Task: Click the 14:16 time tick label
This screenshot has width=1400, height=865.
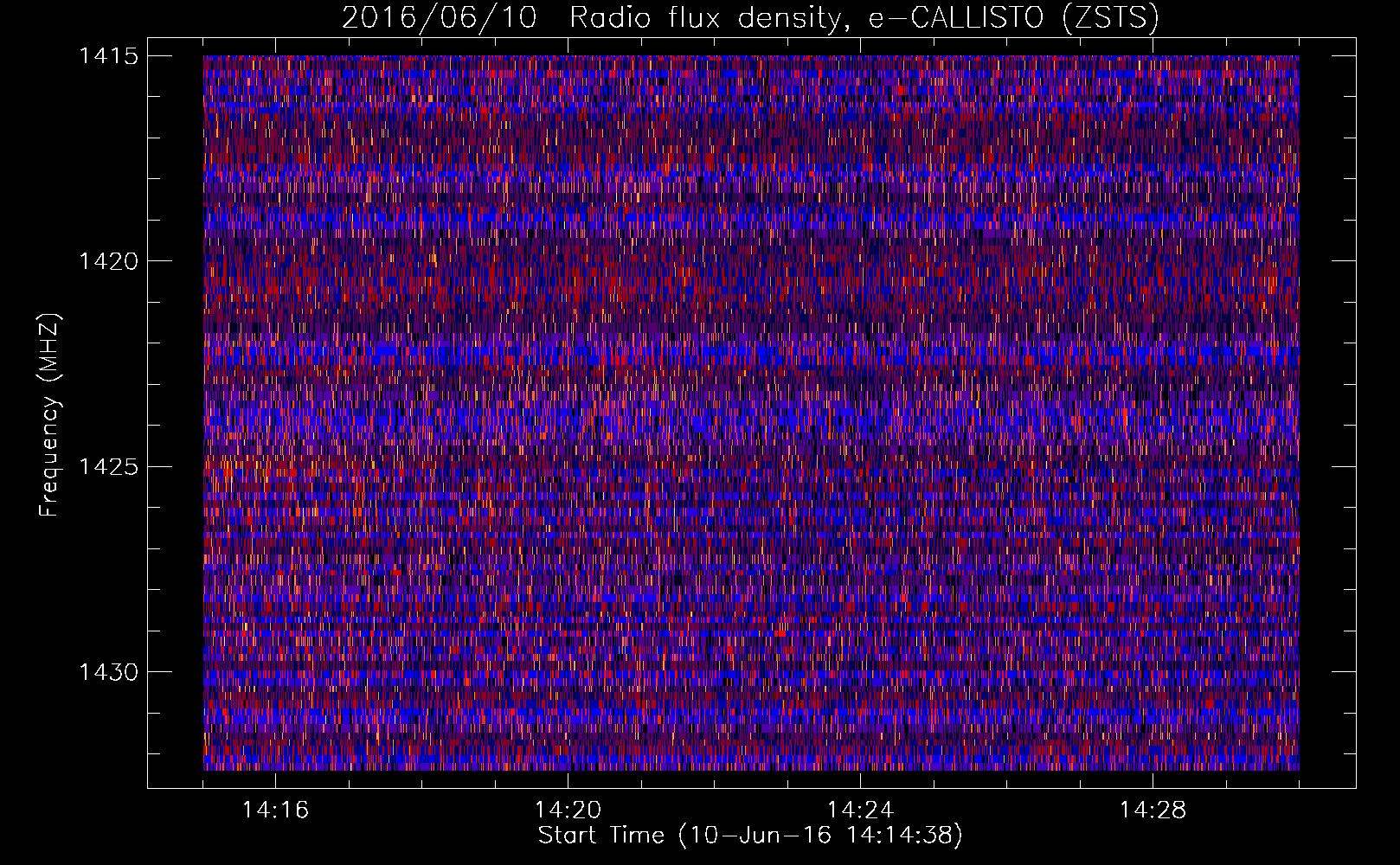Action: (275, 811)
